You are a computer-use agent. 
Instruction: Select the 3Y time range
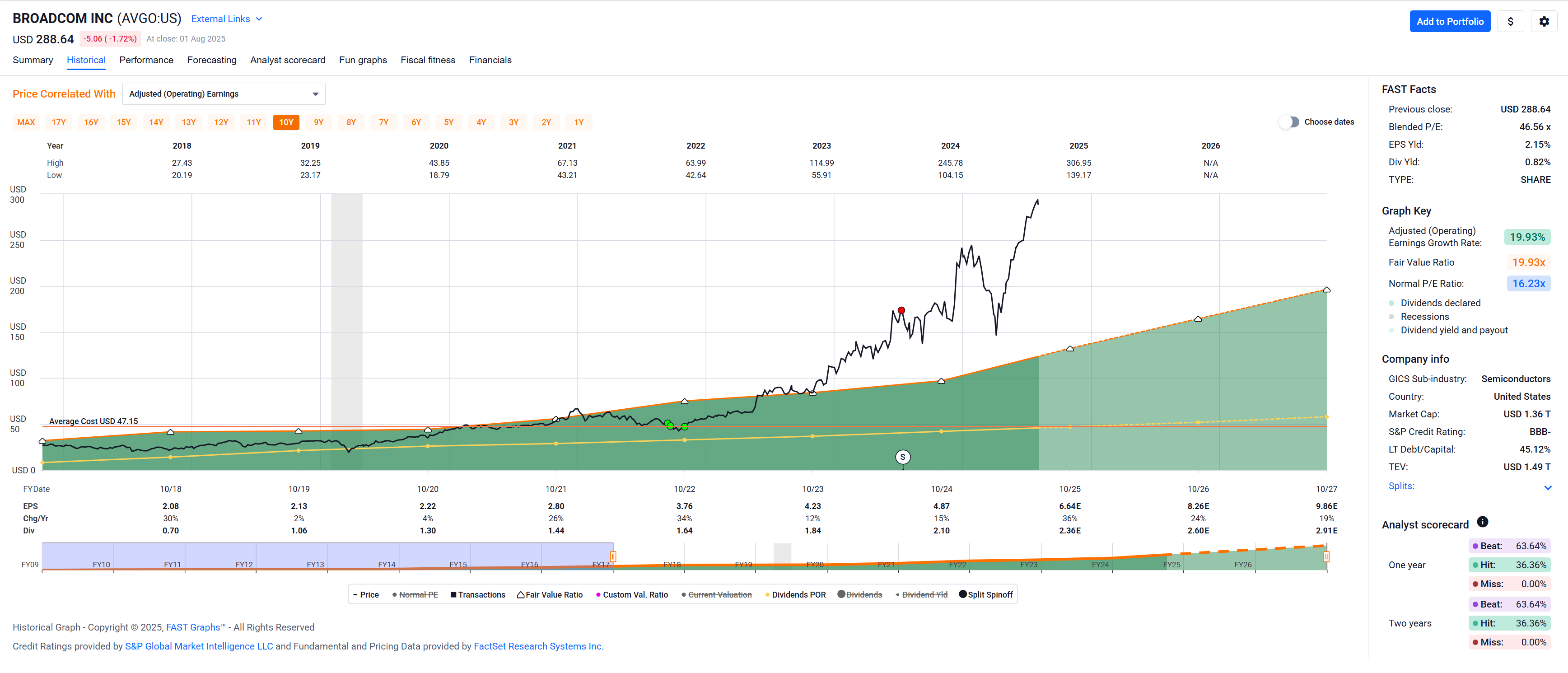click(514, 122)
